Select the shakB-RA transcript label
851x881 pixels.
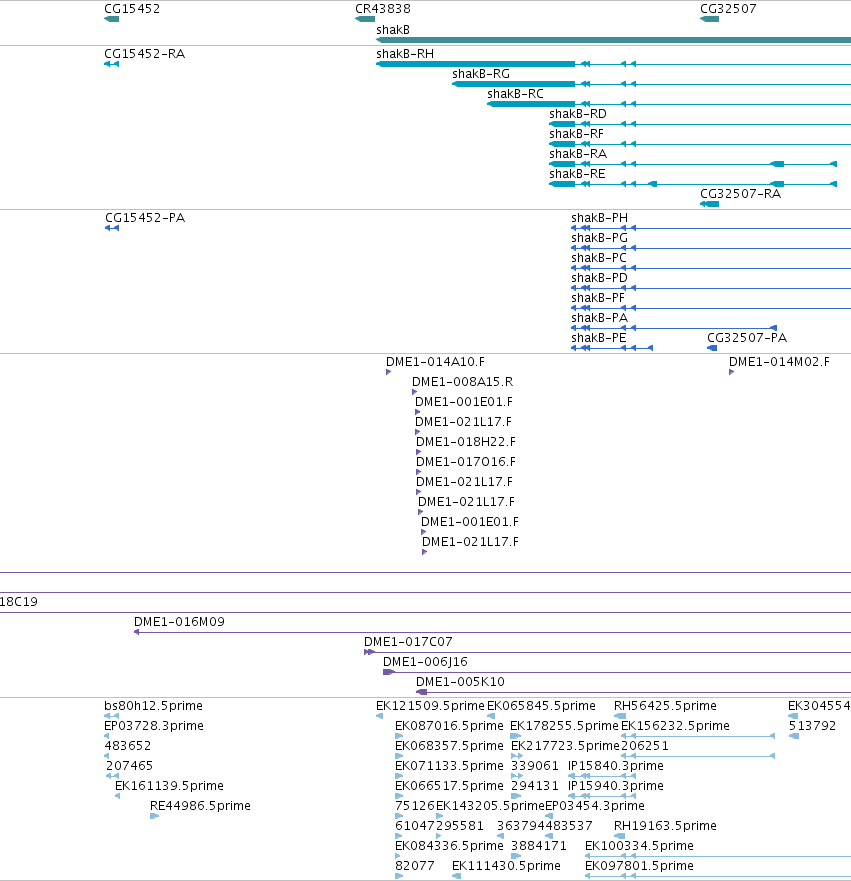pos(578,154)
